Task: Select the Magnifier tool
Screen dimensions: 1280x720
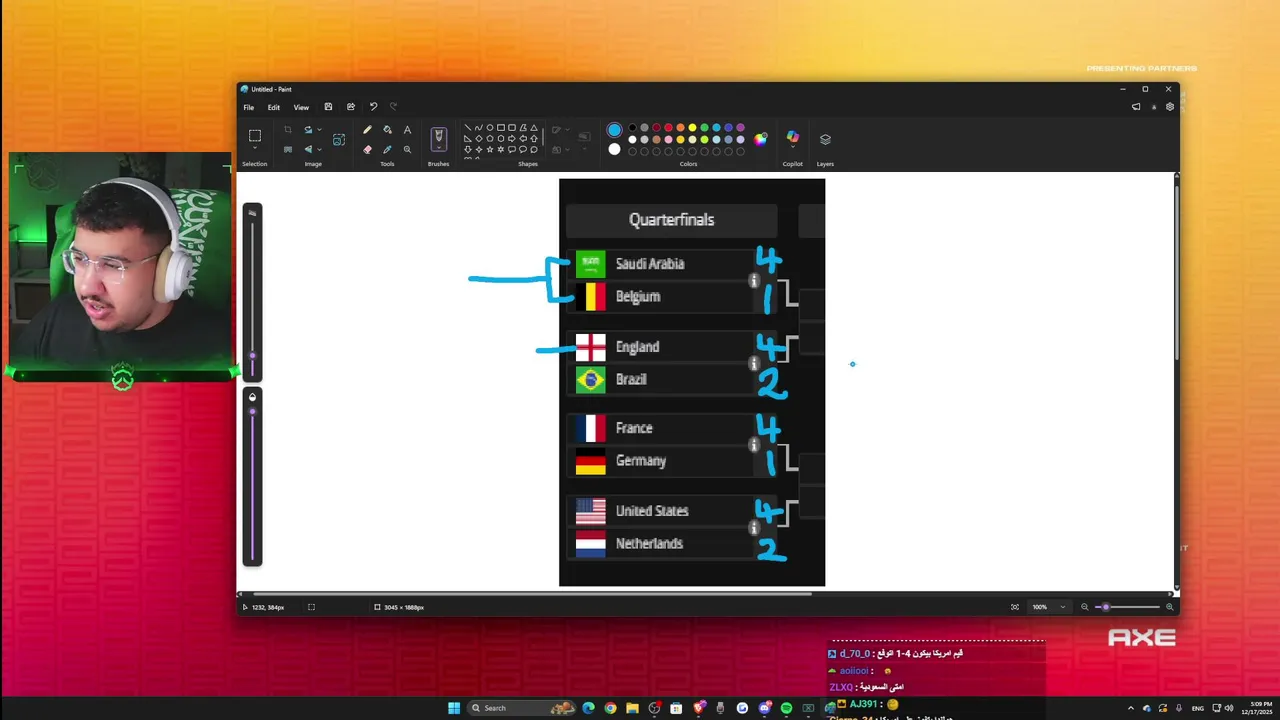Action: [407, 149]
